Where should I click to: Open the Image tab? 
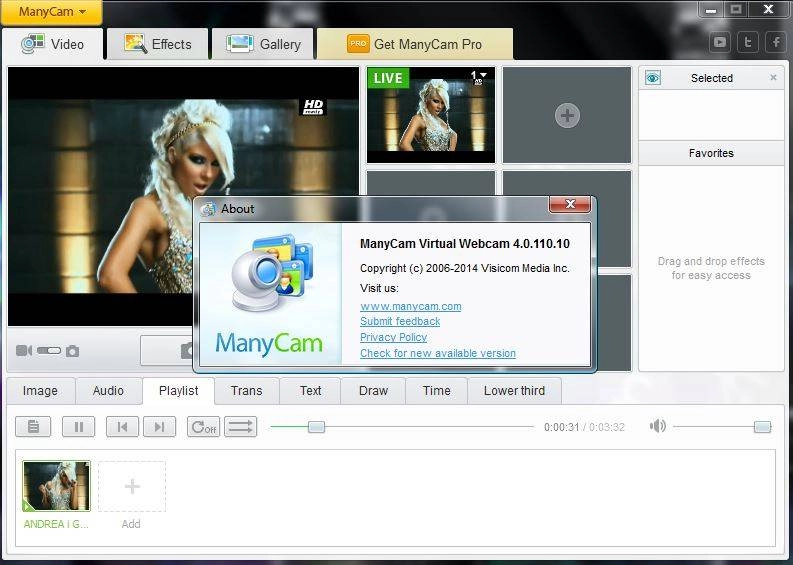[40, 390]
